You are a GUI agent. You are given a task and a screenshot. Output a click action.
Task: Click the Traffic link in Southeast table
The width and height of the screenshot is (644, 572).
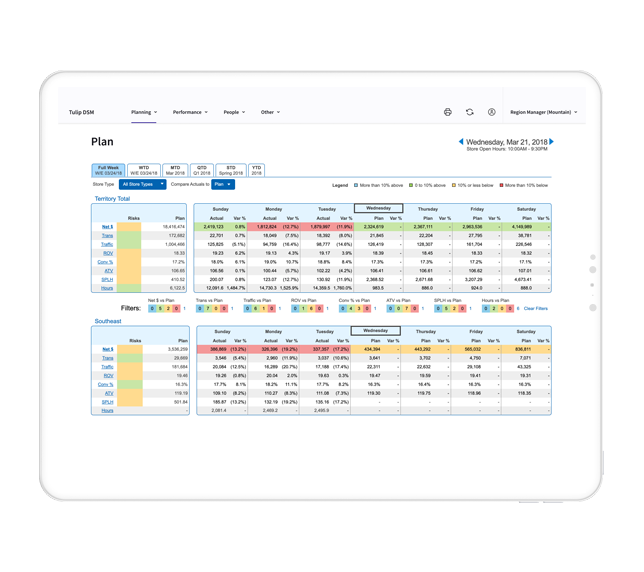coord(107,367)
